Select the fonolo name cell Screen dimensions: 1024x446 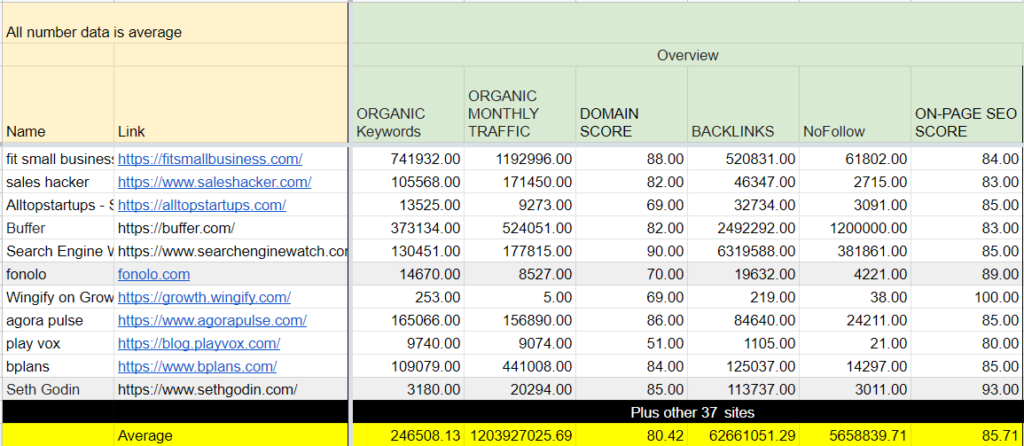coord(57,274)
